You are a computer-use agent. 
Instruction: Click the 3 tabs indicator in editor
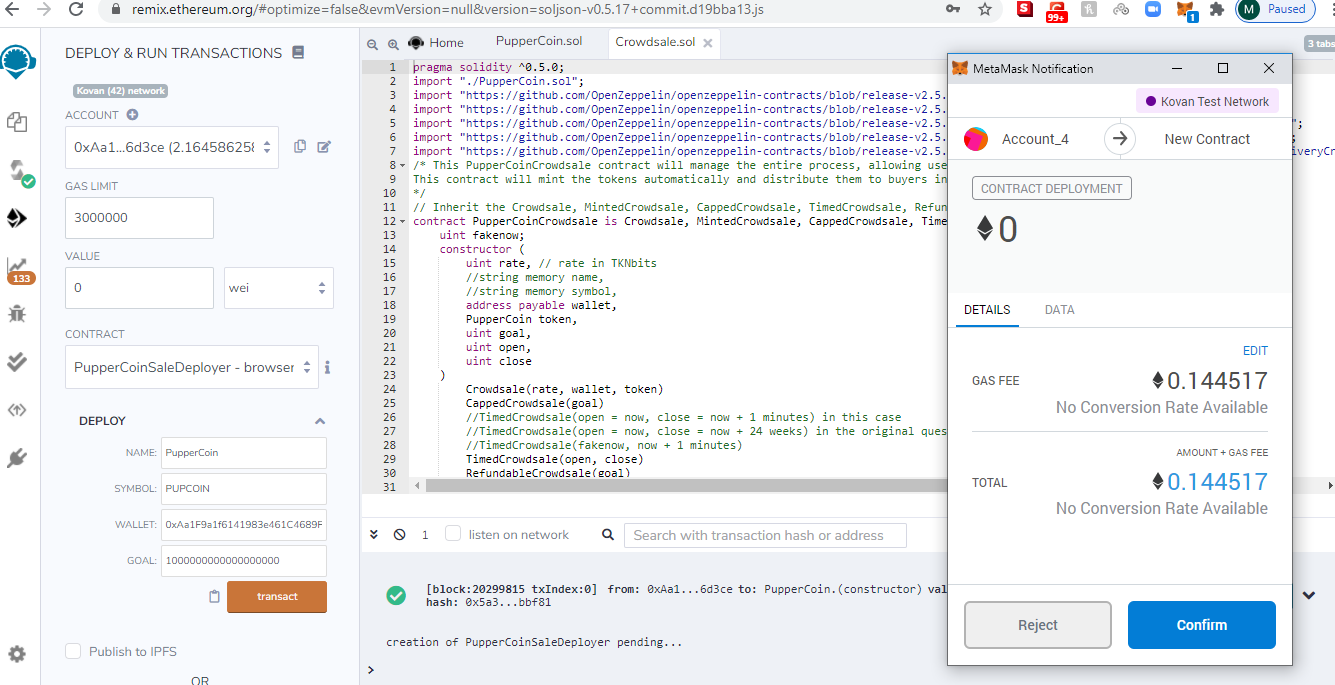point(1320,44)
